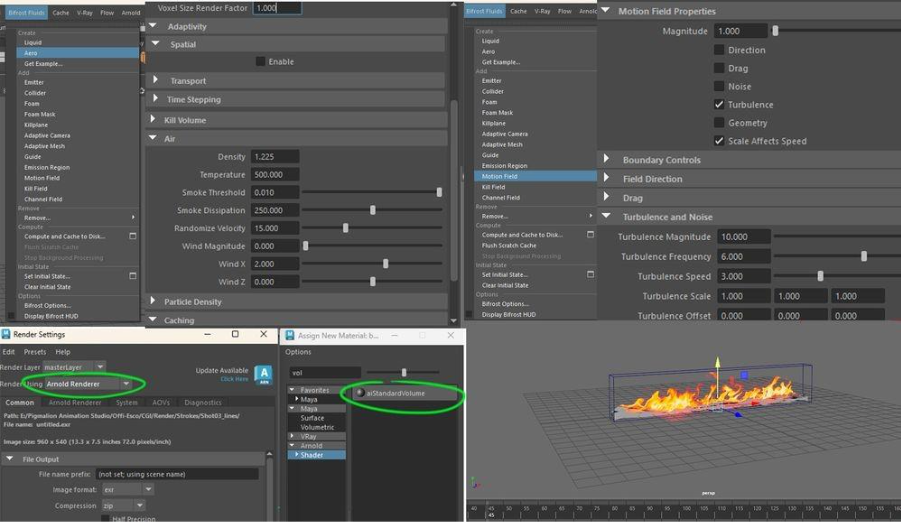This screenshot has height=522, width=901.
Task: Adjust the Wind X slider
Action: click(x=386, y=264)
